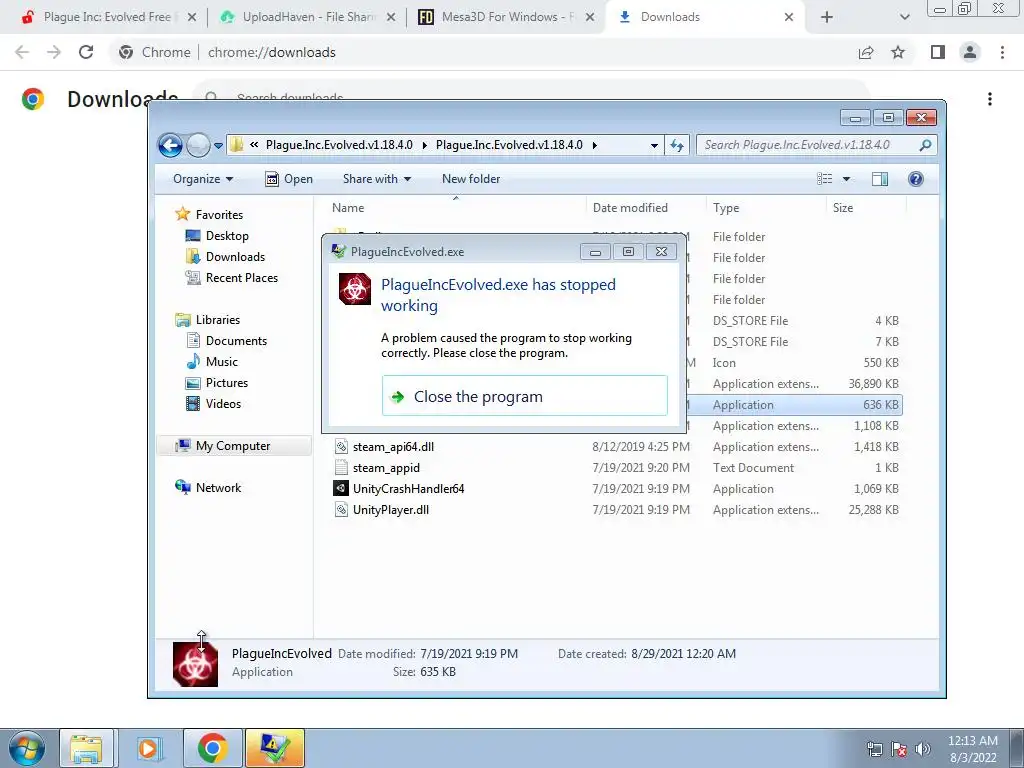1024x768 pixels.
Task: Toggle the preview pane icon
Action: [880, 179]
